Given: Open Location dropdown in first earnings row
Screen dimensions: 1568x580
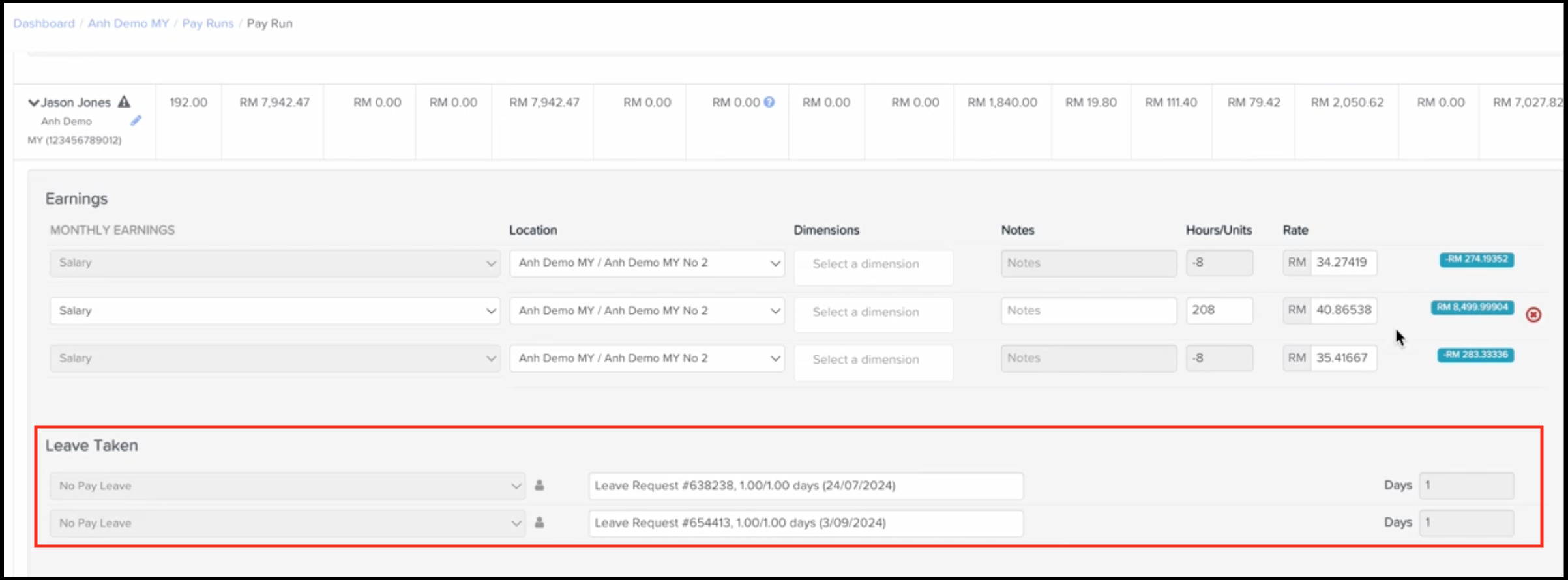Looking at the screenshot, I should [x=647, y=263].
